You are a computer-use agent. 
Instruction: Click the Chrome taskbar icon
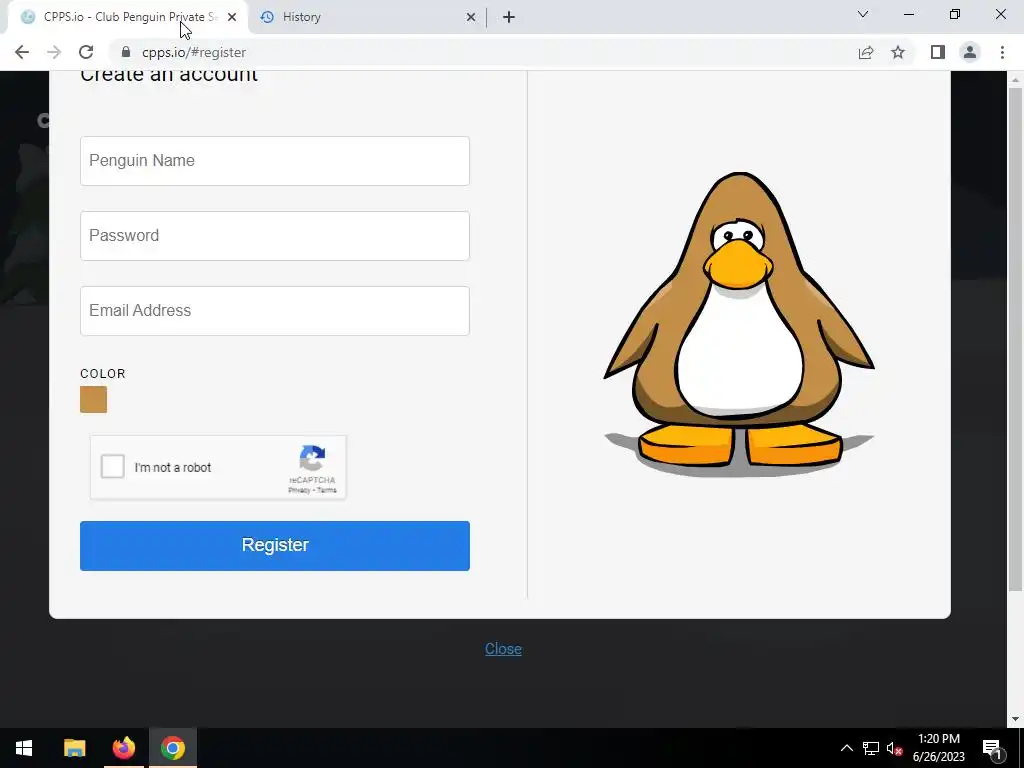pos(173,748)
